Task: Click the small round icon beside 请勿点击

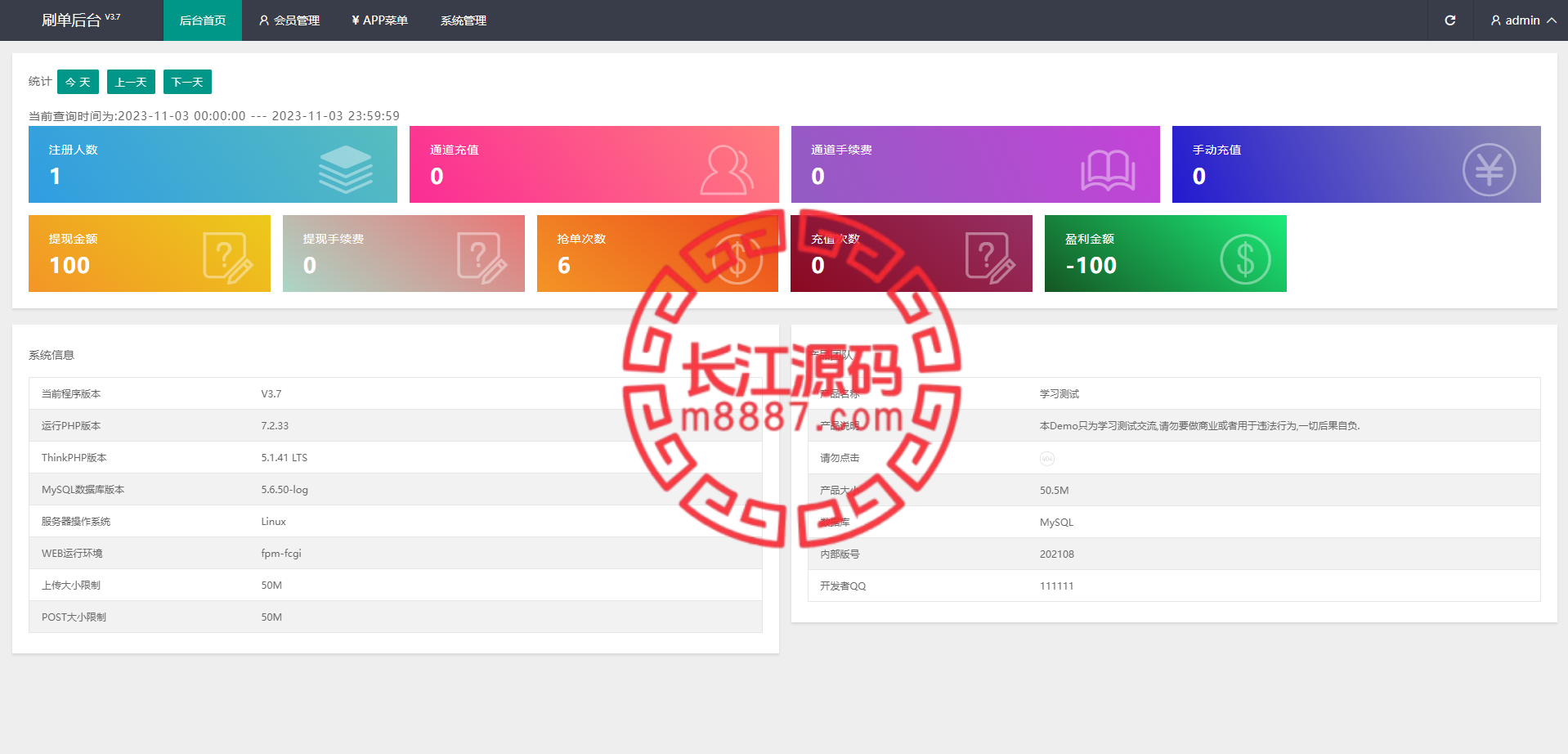Action: [1047, 459]
